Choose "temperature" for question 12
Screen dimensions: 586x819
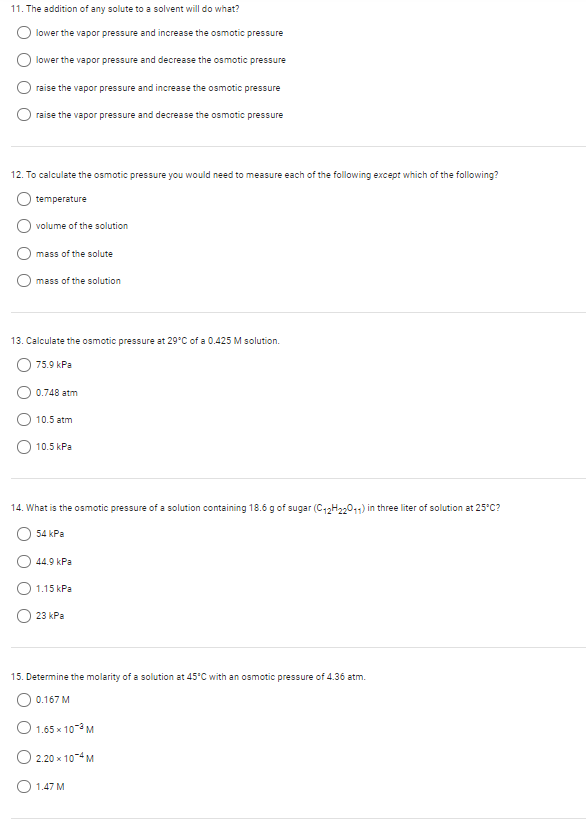pyautogui.click(x=22, y=199)
